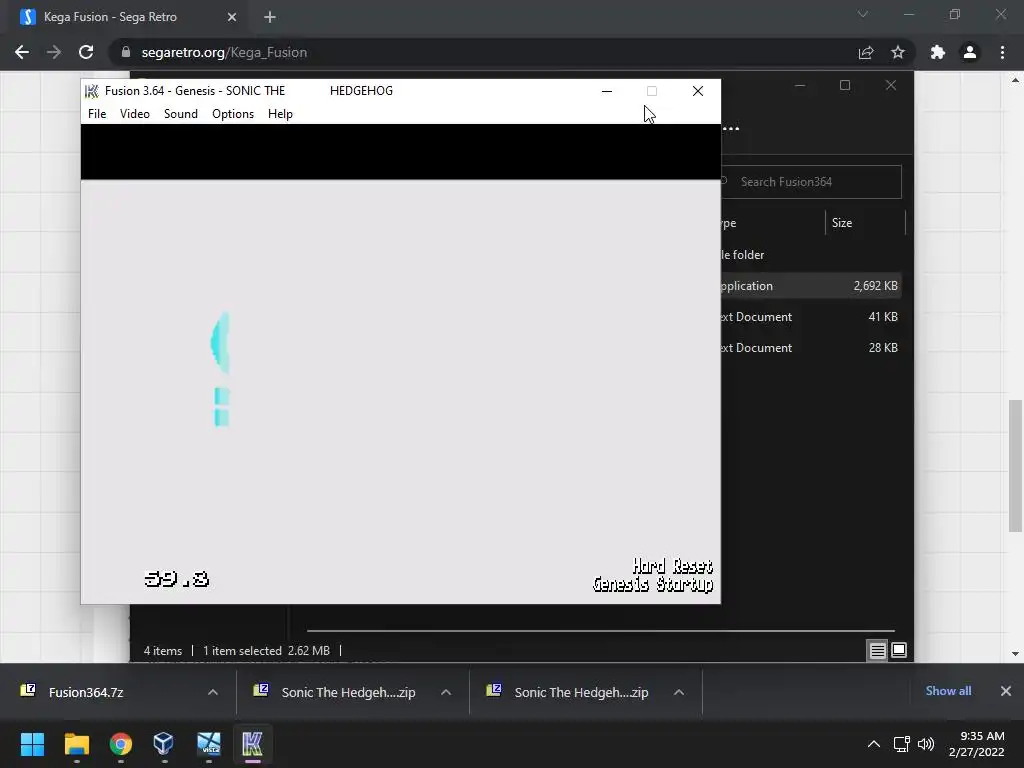The width and height of the screenshot is (1024, 768).
Task: Expand options for Fusion364.7z download
Action: [x=213, y=692]
